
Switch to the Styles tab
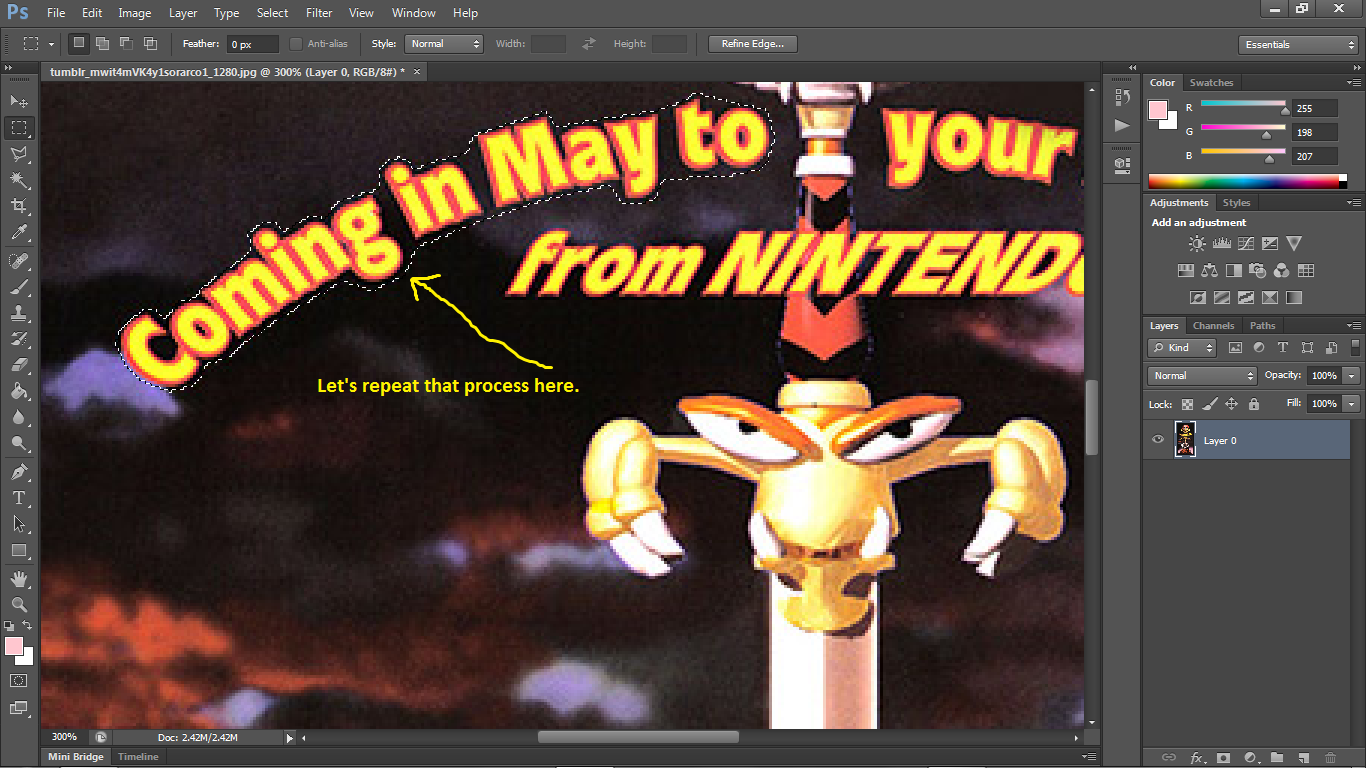[1236, 203]
